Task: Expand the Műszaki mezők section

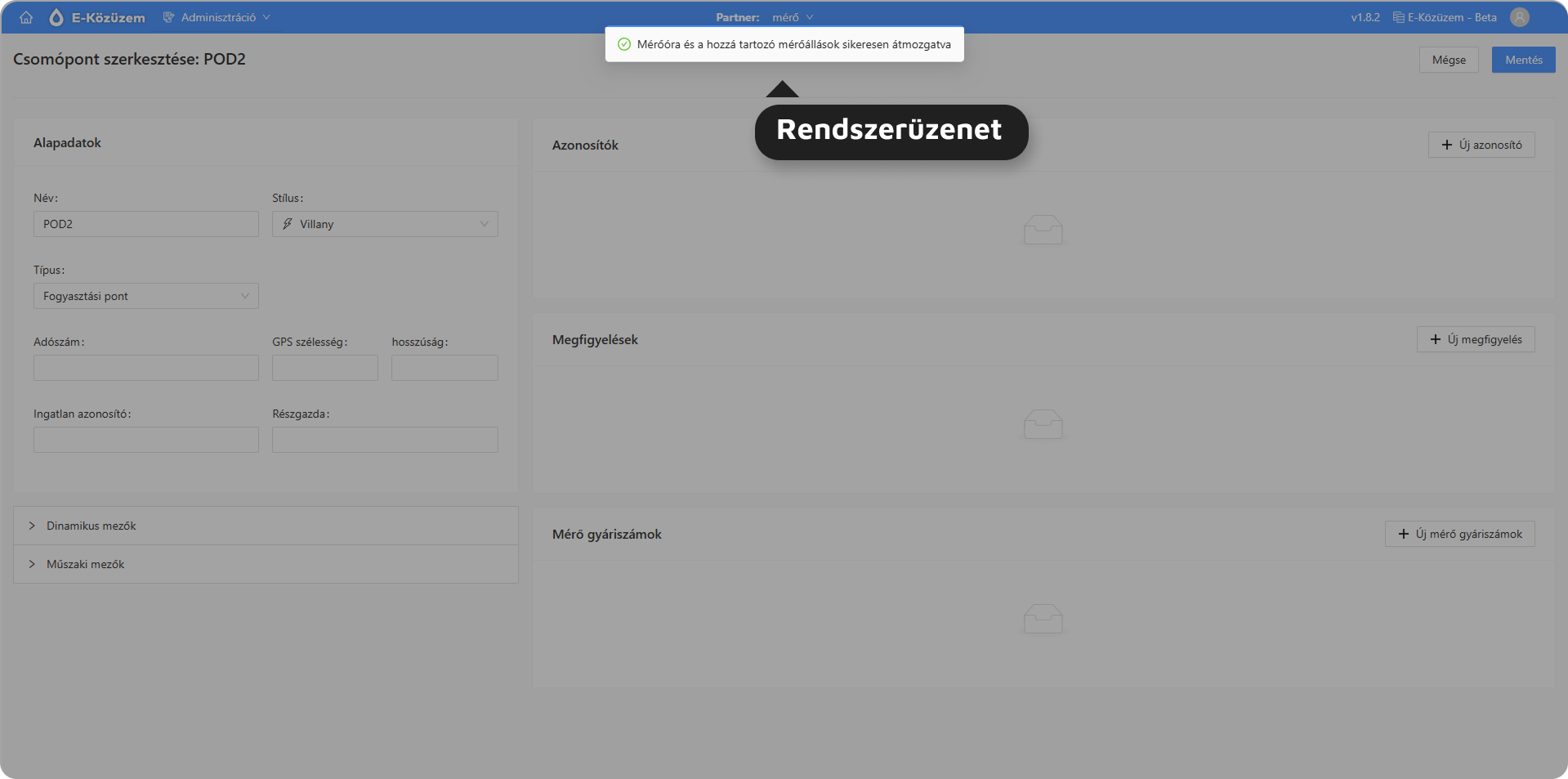Action: tap(85, 564)
